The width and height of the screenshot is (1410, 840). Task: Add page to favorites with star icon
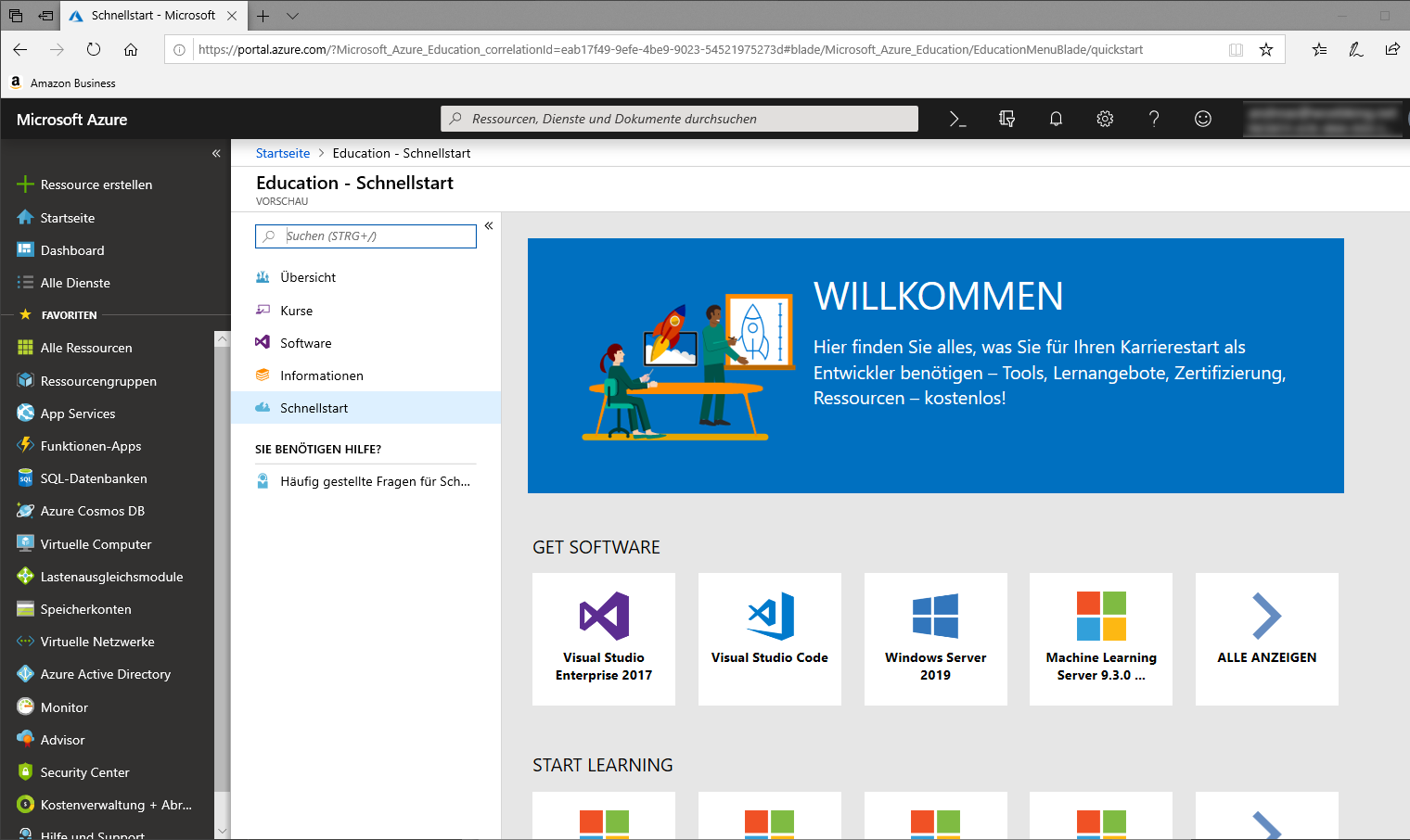coord(1266,50)
